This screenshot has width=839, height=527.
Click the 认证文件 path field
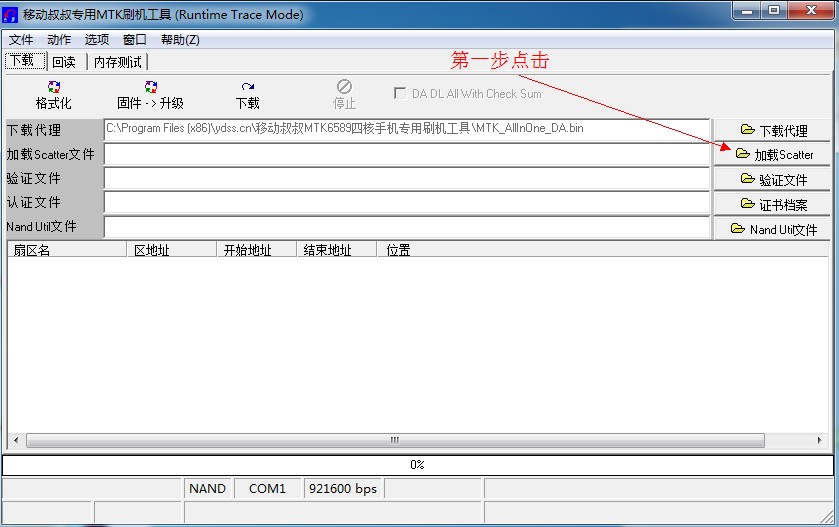click(407, 203)
